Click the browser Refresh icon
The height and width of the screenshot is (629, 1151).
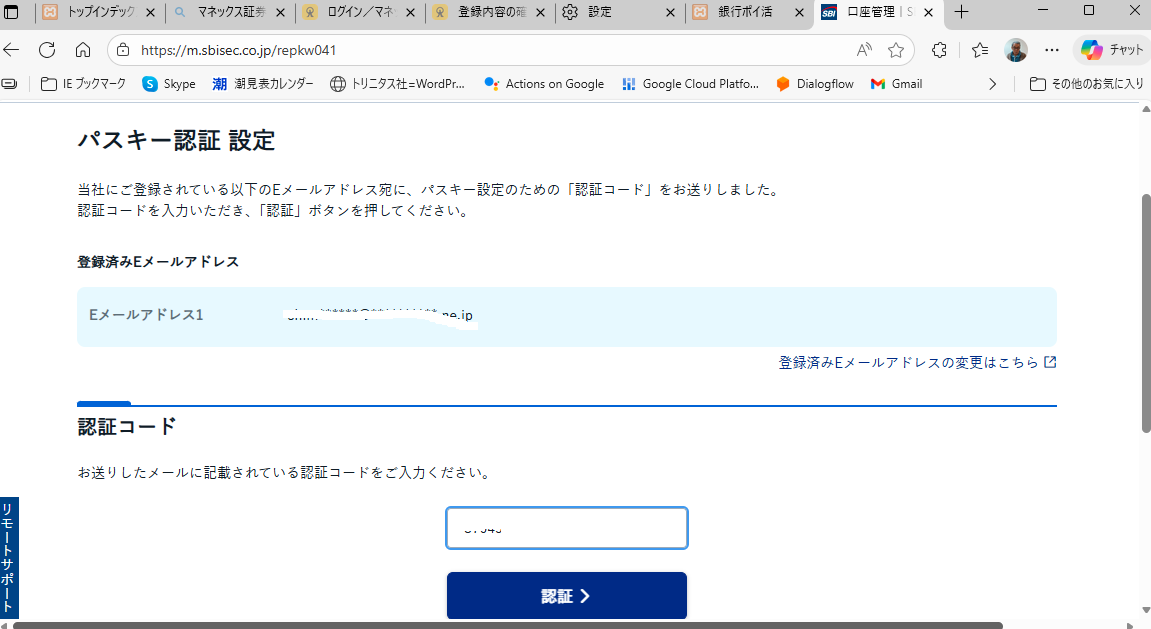click(47, 50)
